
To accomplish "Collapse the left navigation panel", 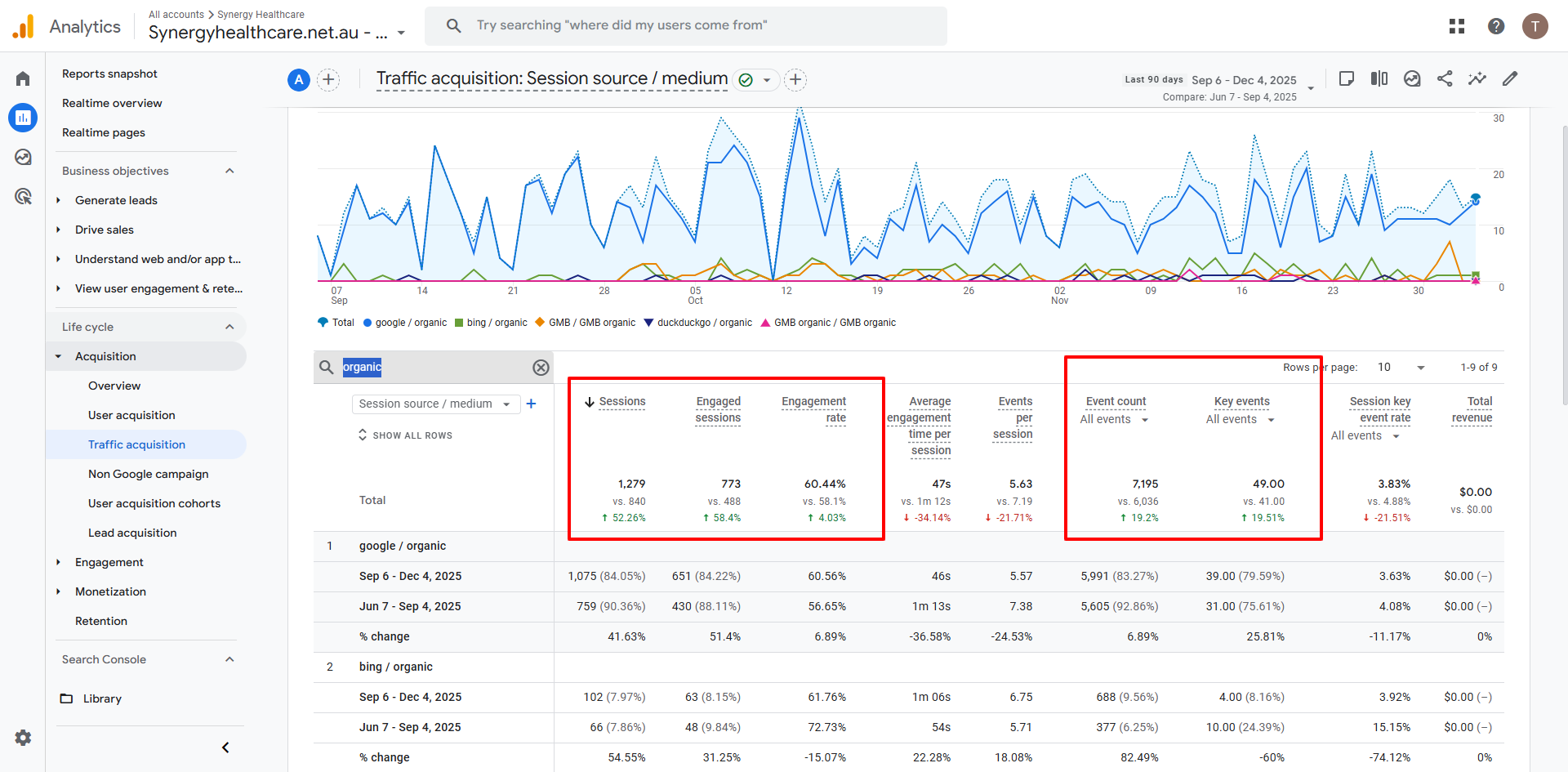I will point(225,747).
